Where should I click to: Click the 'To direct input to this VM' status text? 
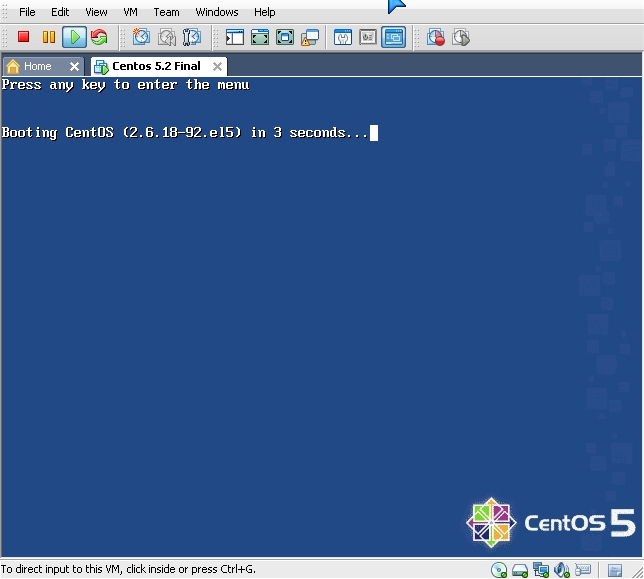(128, 569)
